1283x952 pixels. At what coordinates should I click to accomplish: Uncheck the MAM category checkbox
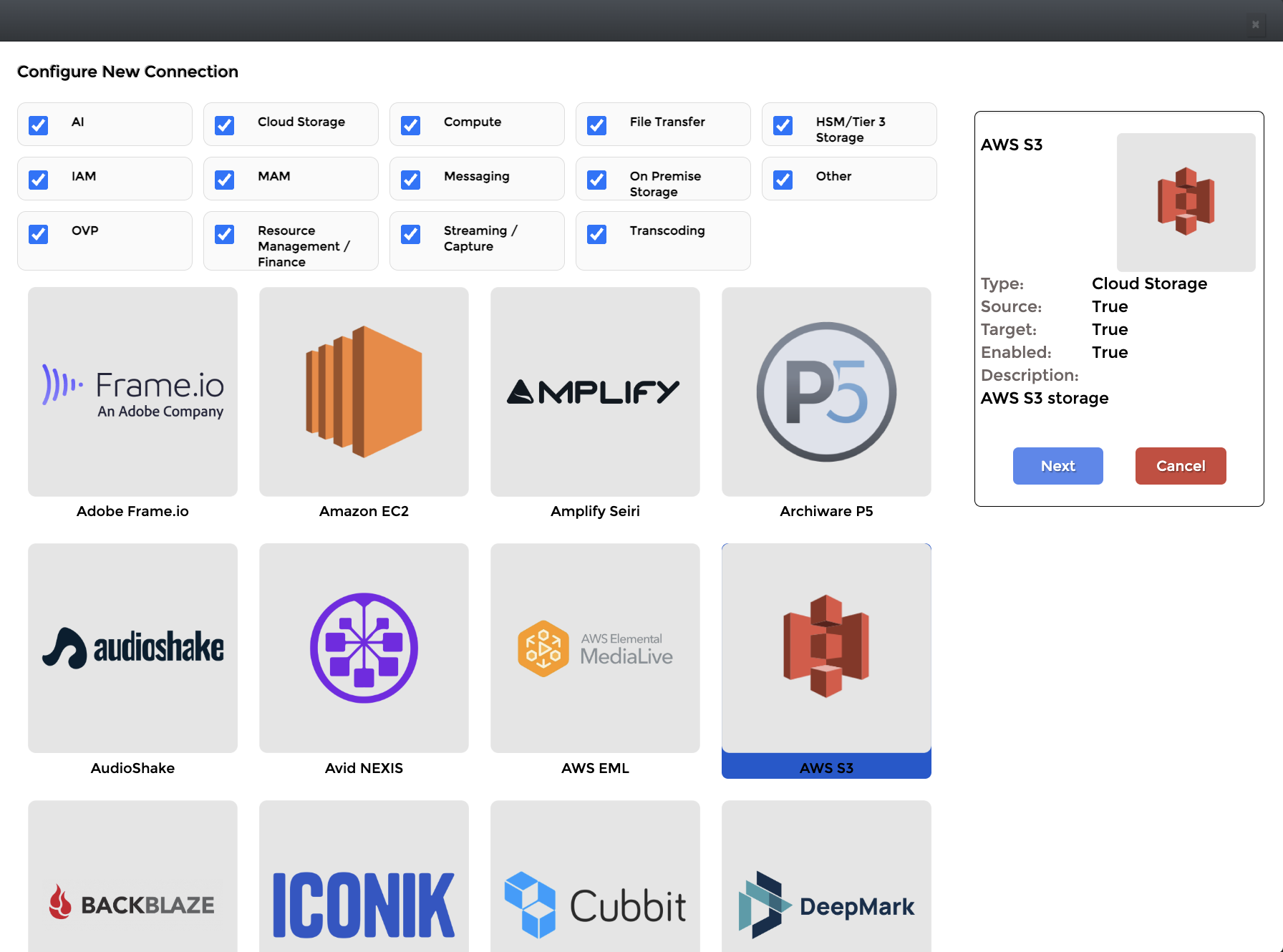click(x=225, y=180)
